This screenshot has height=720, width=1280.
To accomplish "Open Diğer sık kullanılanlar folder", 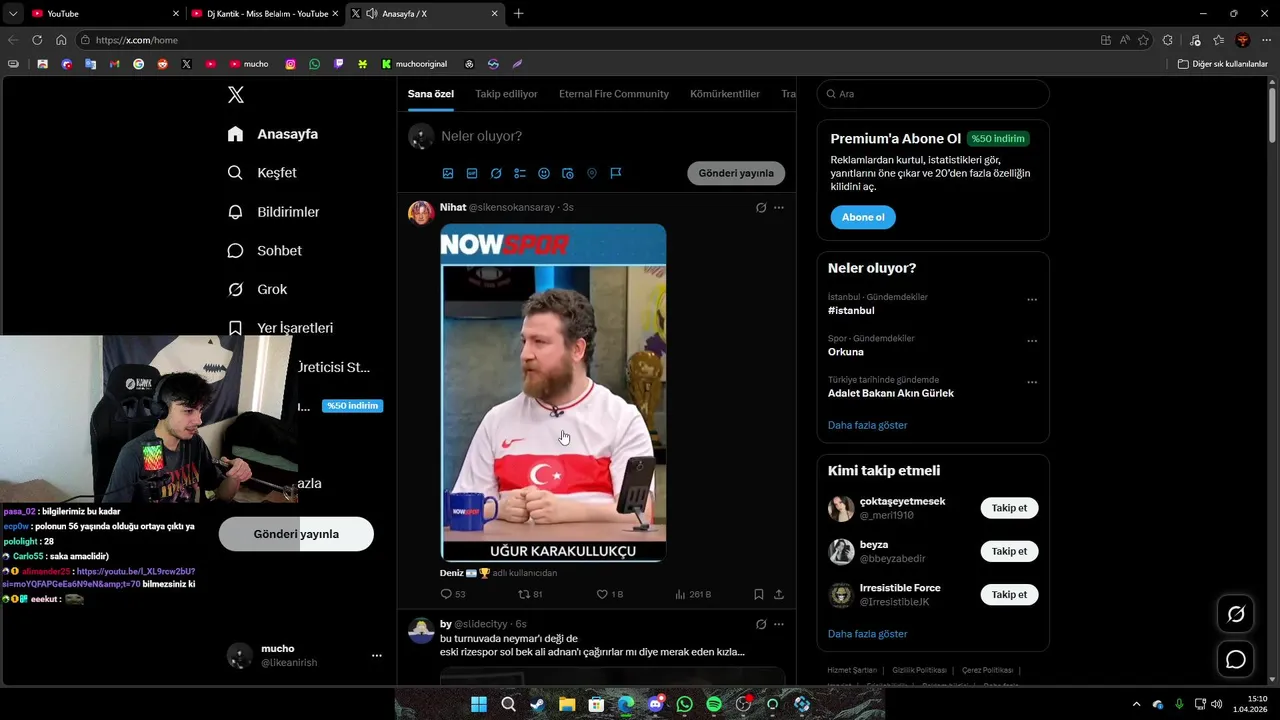I will tap(1222, 64).
